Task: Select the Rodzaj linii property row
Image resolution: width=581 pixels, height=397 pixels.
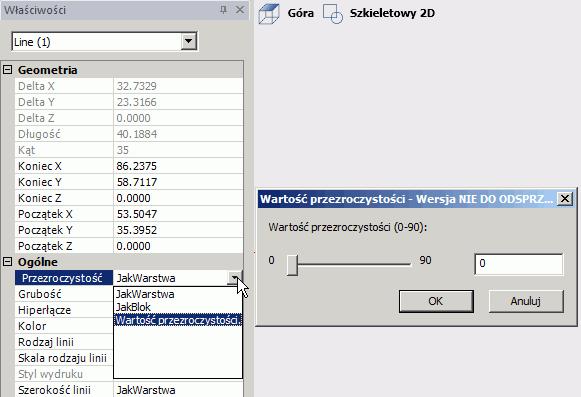Action: point(64,342)
